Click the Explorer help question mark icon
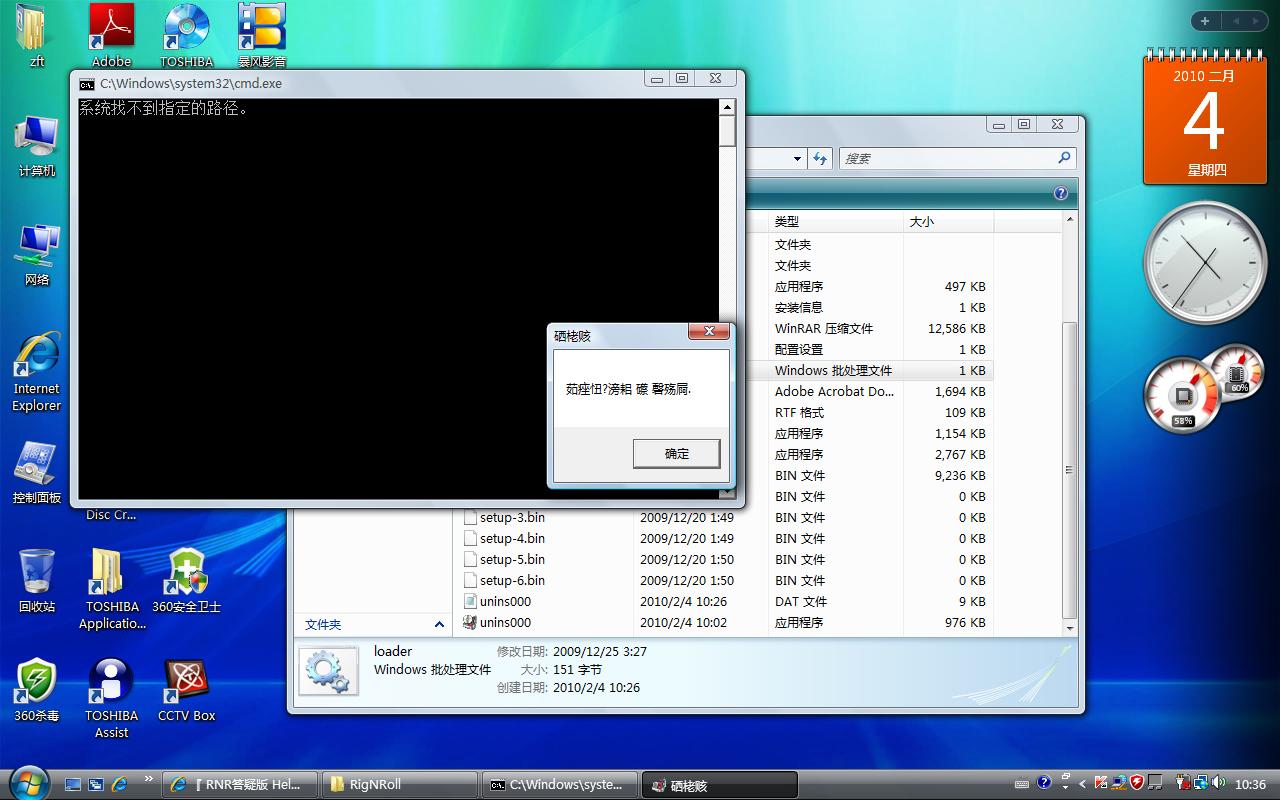Viewport: 1280px width, 800px height. [1060, 193]
